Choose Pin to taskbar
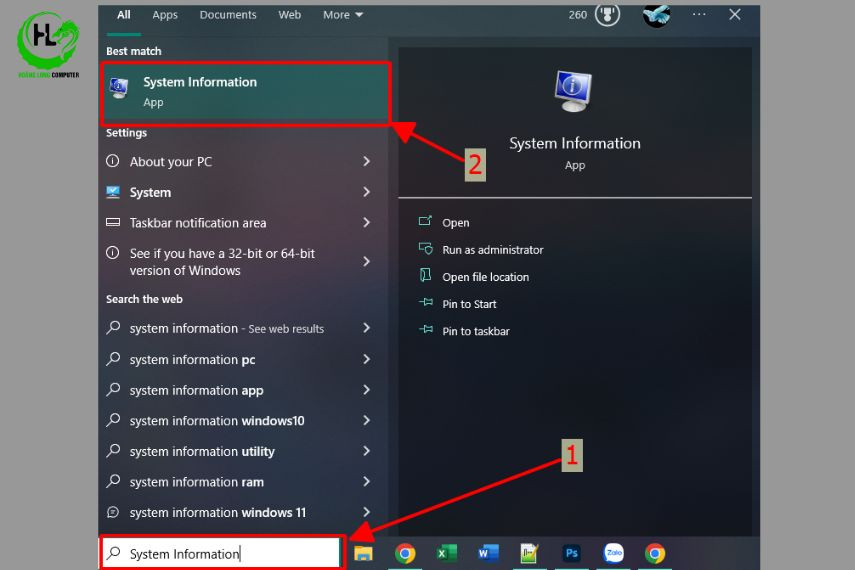The width and height of the screenshot is (855, 570). 475,331
